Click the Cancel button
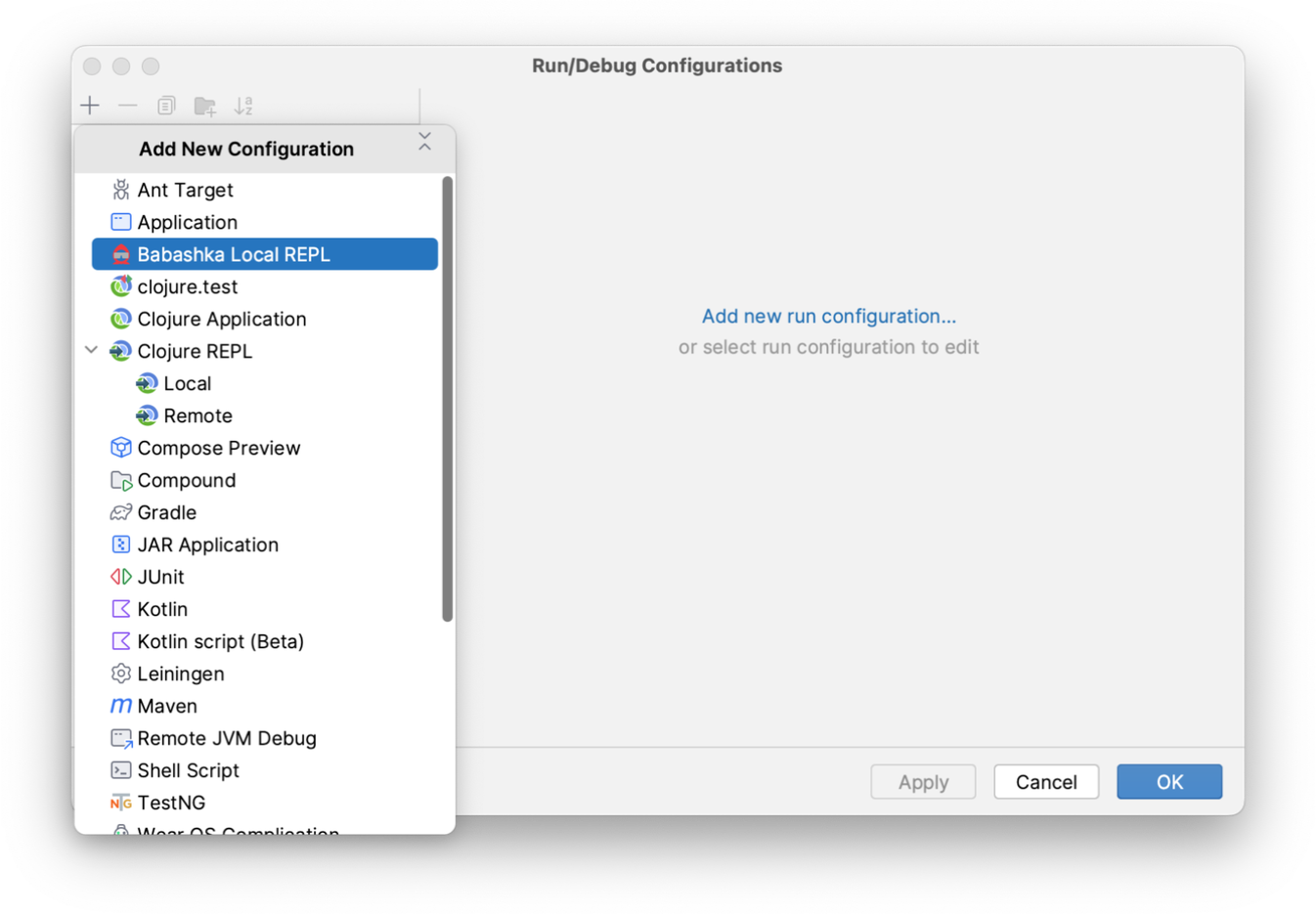The width and height of the screenshot is (1316, 914). coord(1046,782)
